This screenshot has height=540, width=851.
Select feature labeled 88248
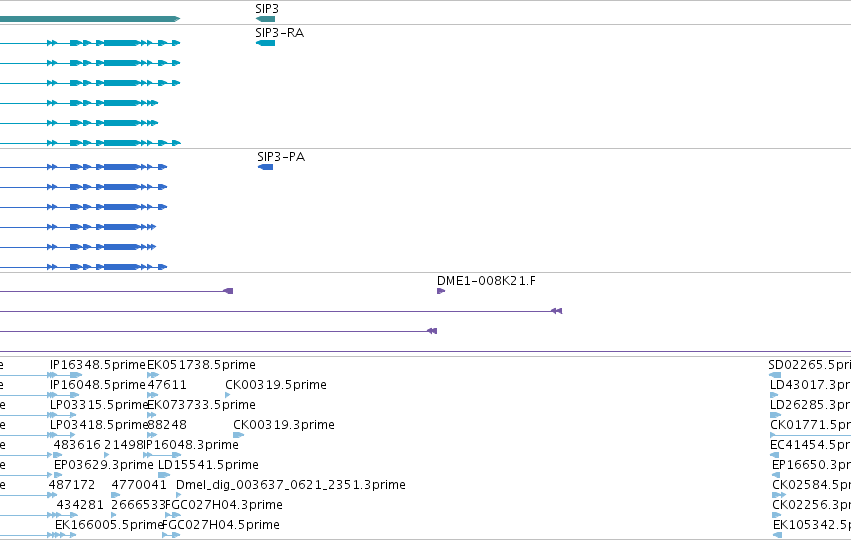(167, 425)
